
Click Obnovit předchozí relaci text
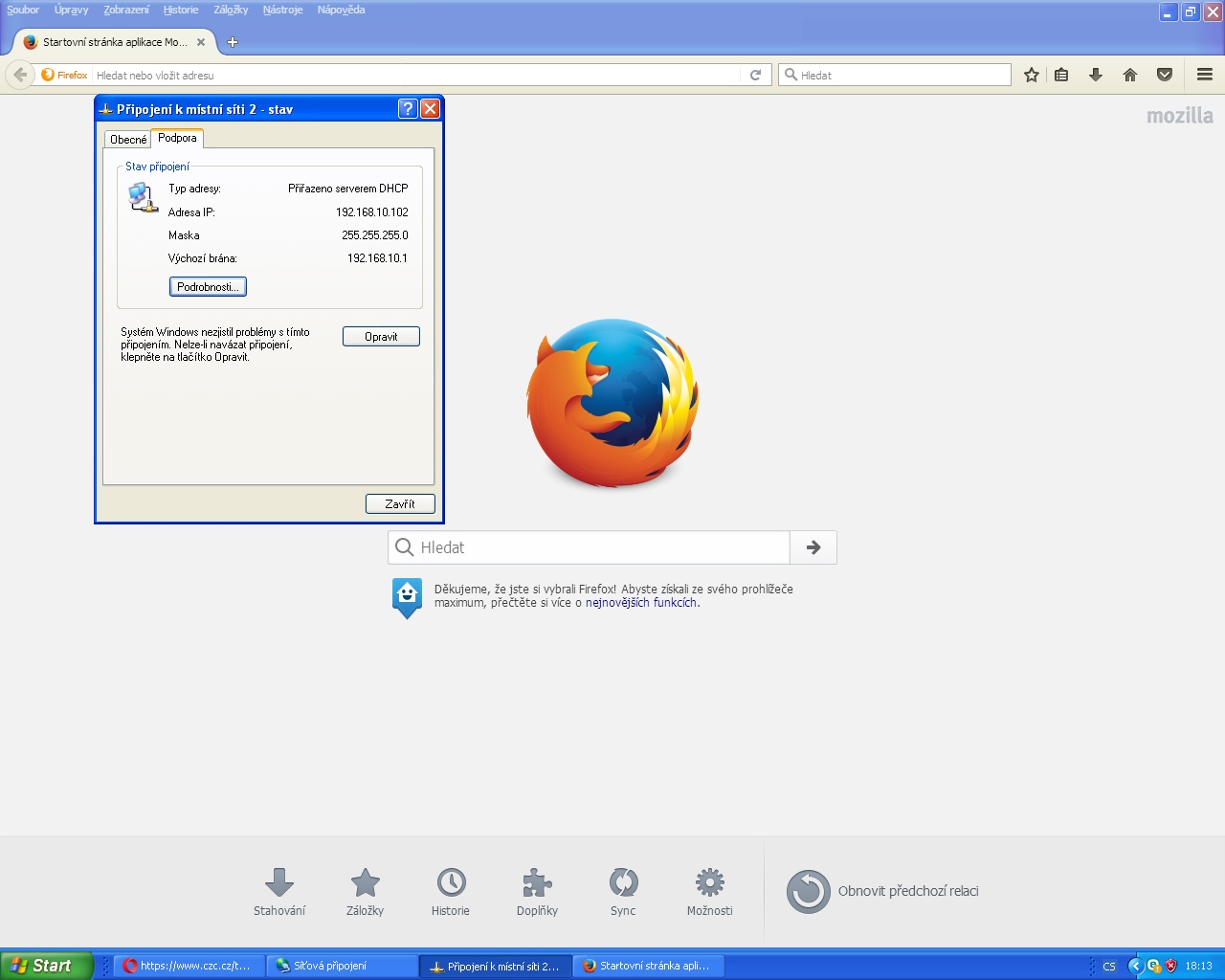click(x=908, y=891)
